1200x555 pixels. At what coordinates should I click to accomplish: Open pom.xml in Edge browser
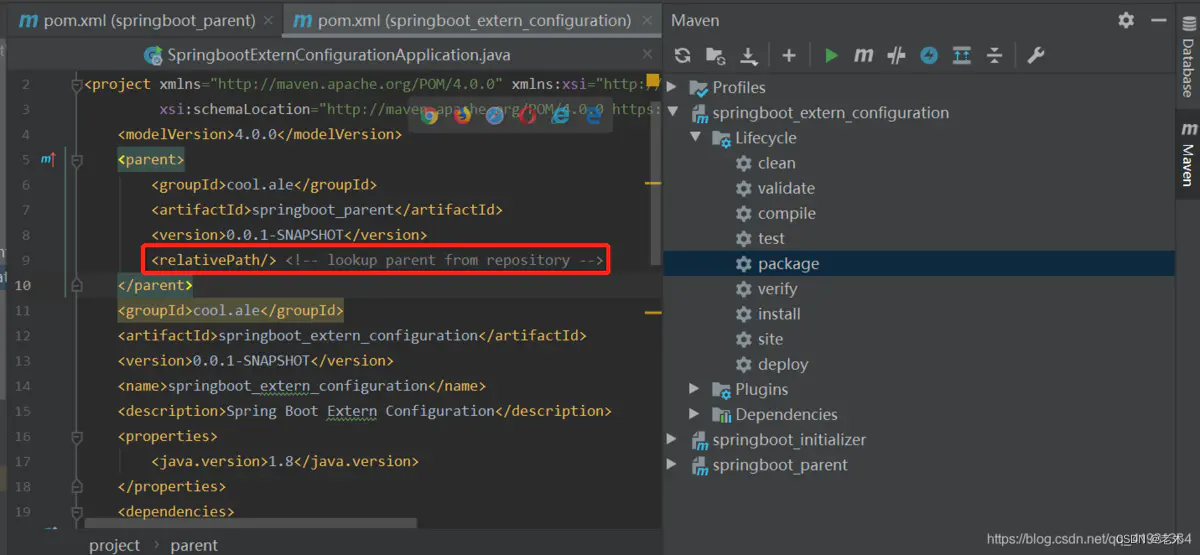click(x=594, y=115)
